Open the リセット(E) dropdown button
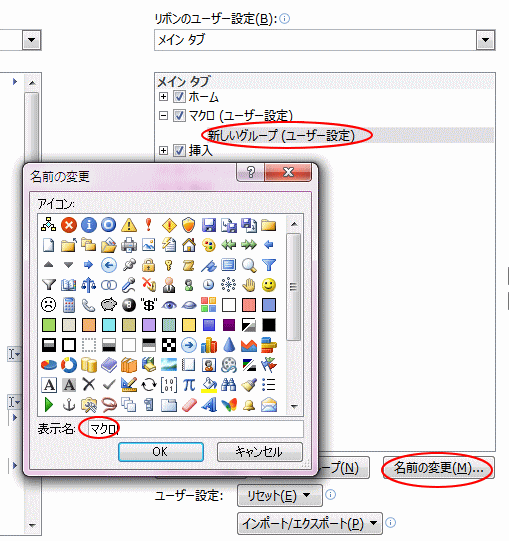The width and height of the screenshot is (509, 541). click(x=280, y=495)
